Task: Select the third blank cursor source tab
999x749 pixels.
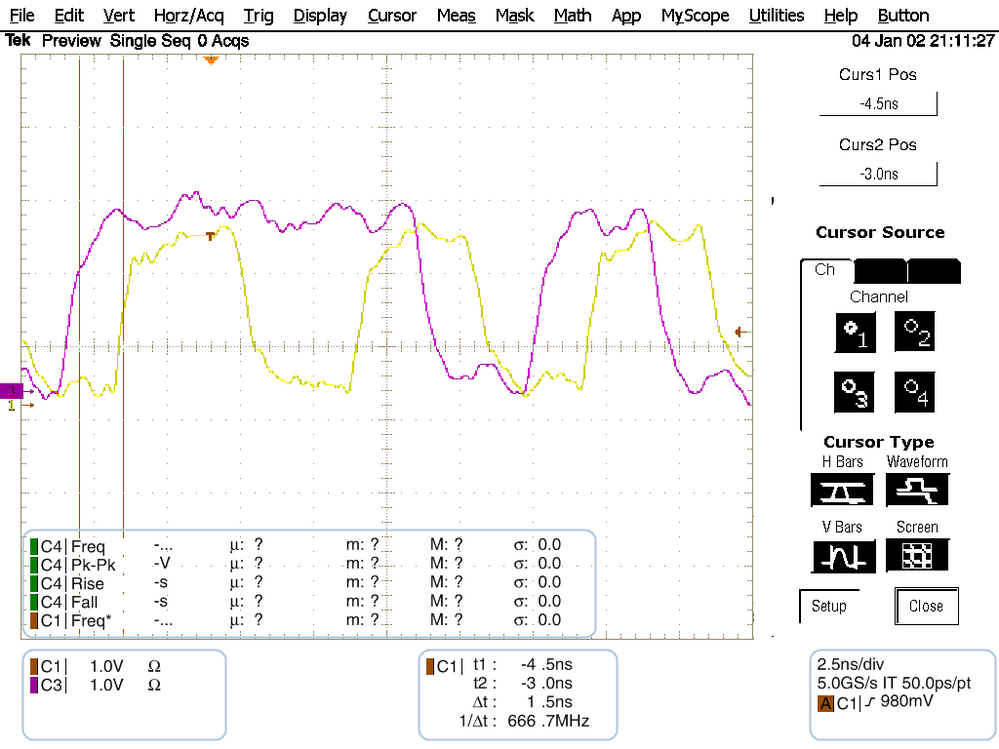Action: click(x=933, y=271)
